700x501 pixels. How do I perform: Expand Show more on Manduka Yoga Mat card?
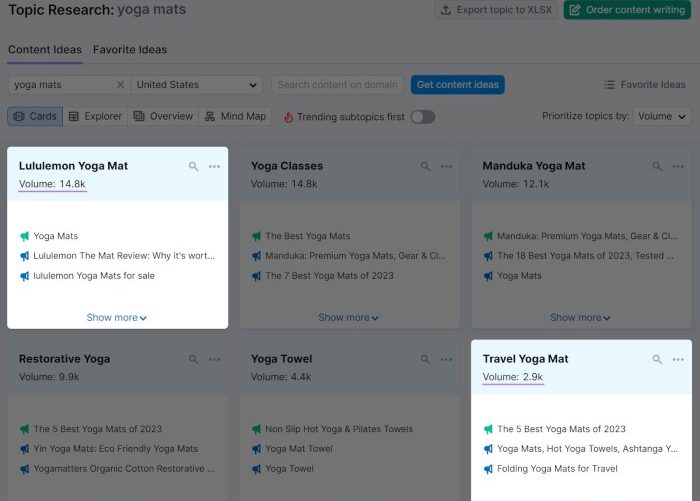click(x=580, y=317)
